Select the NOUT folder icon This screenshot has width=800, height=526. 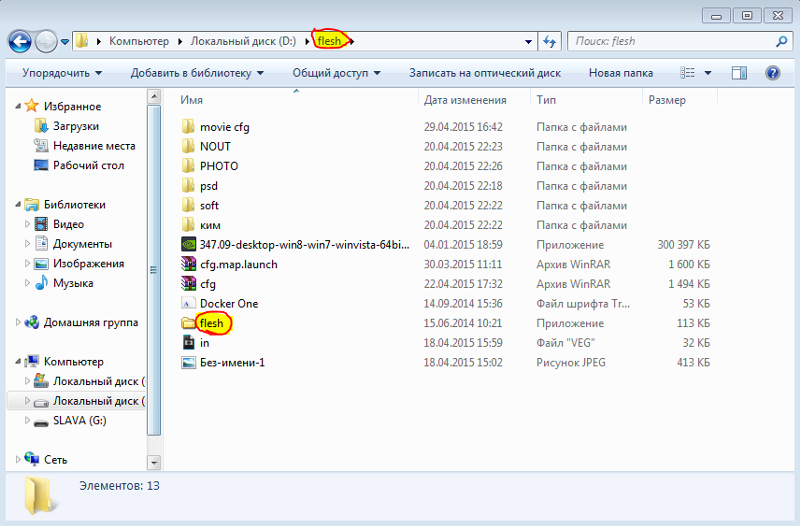(188, 146)
